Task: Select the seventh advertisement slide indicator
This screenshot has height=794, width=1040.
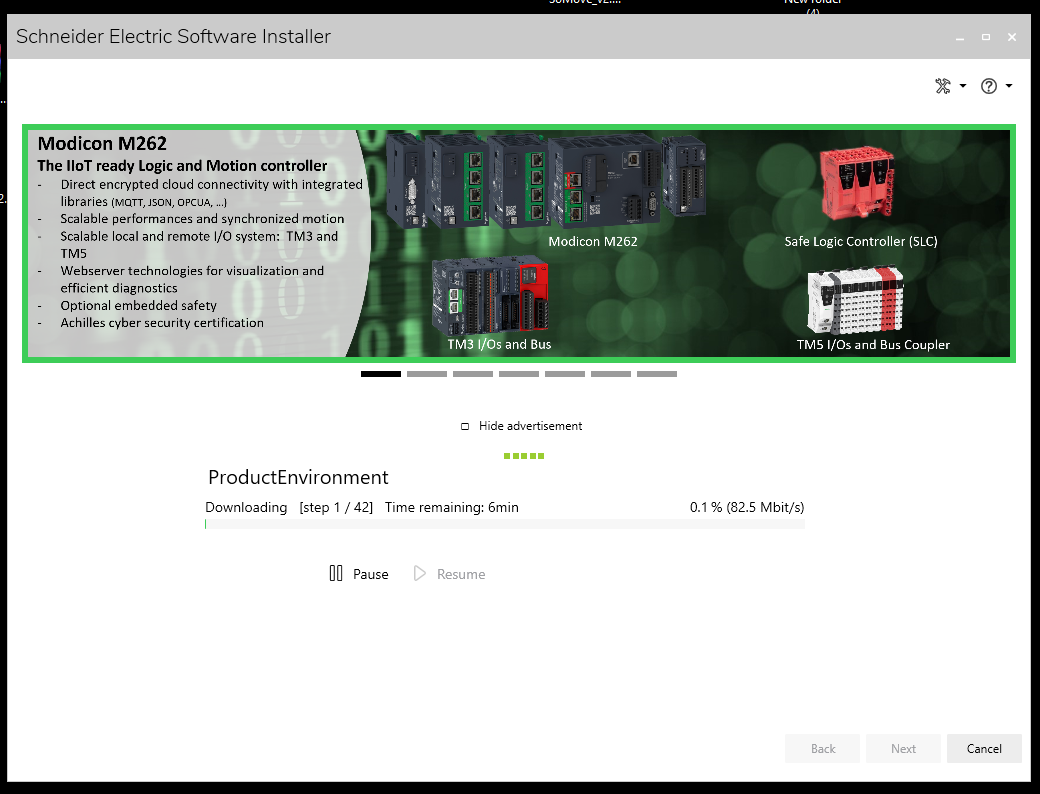Action: (x=657, y=374)
